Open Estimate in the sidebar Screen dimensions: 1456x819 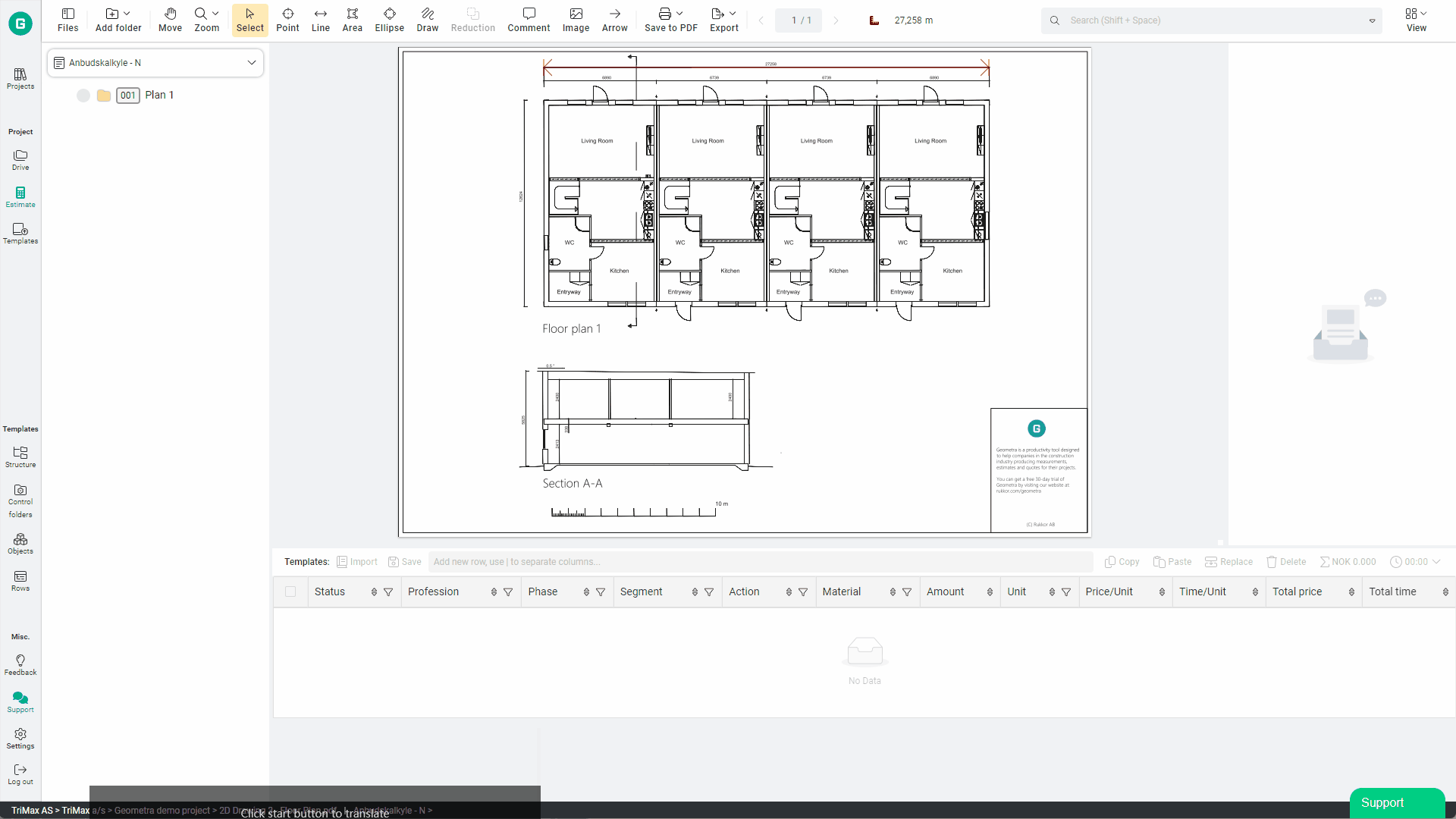pyautogui.click(x=20, y=197)
